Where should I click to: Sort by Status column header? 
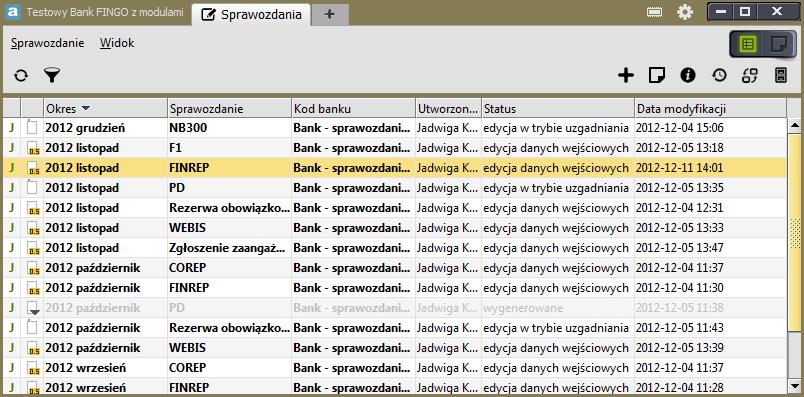tap(558, 109)
